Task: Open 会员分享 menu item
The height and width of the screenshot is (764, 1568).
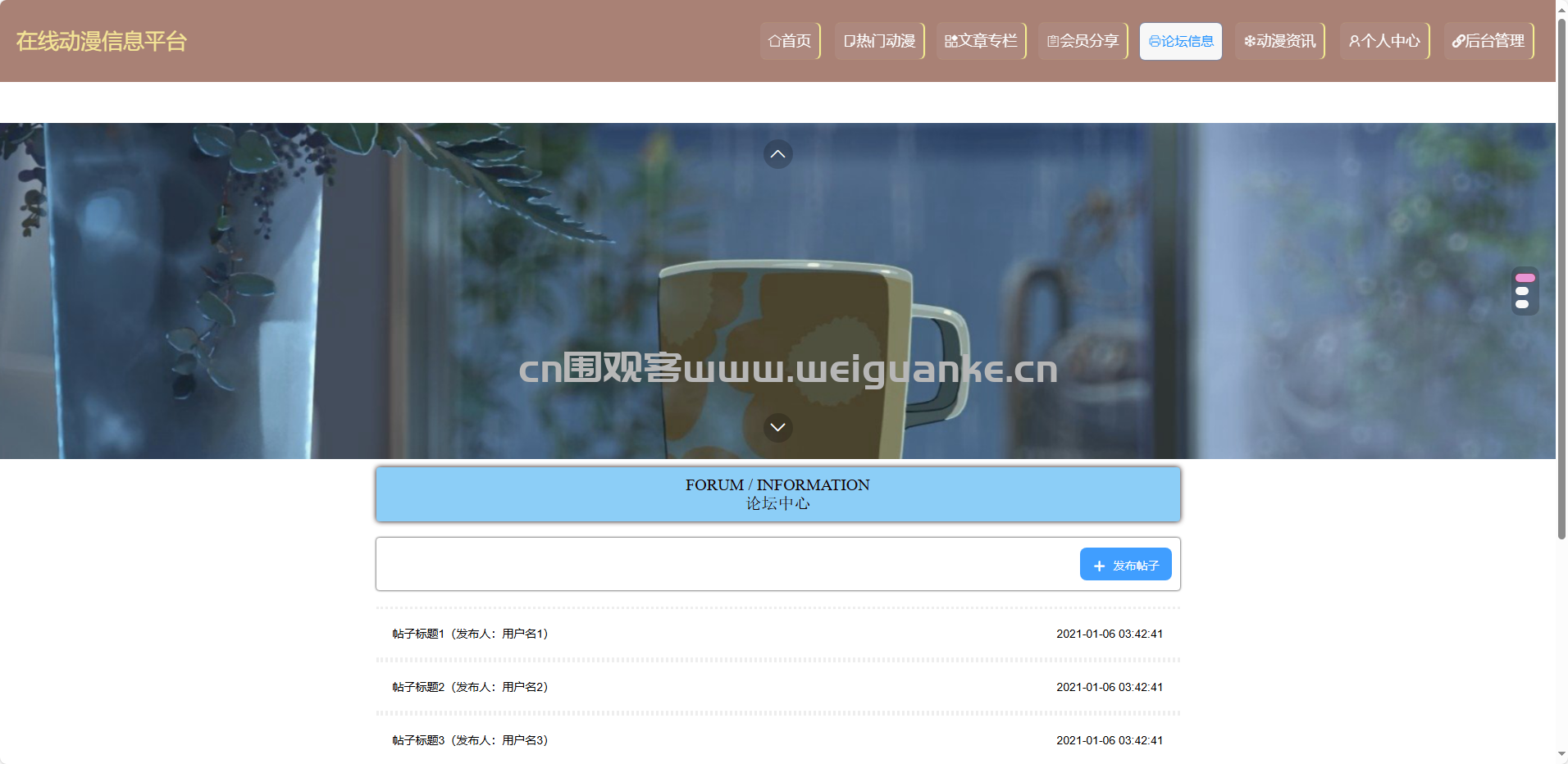Action: pyautogui.click(x=1083, y=41)
